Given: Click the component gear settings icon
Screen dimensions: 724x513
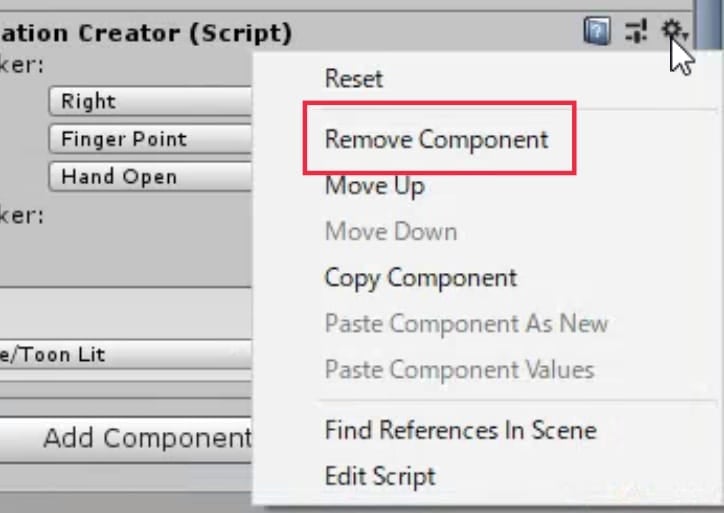Looking at the screenshot, I should coord(674,33).
